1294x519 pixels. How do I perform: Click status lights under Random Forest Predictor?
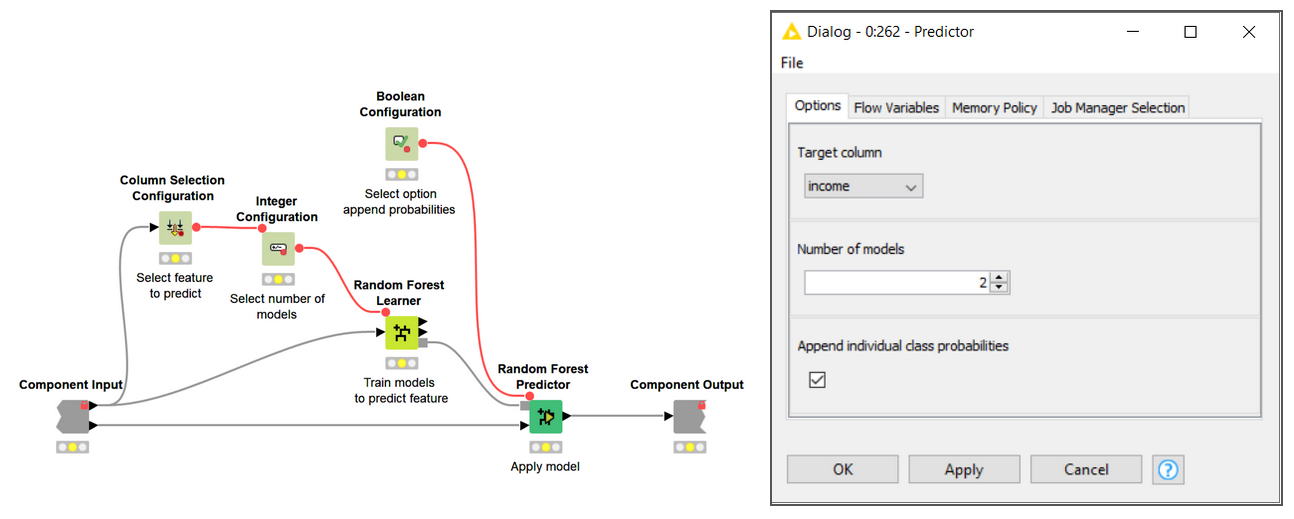546,447
